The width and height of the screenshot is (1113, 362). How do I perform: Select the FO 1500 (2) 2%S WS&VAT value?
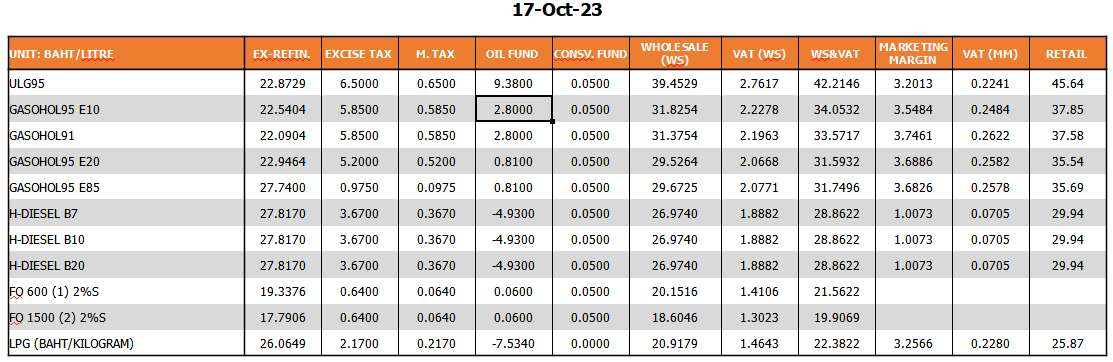coord(835,317)
